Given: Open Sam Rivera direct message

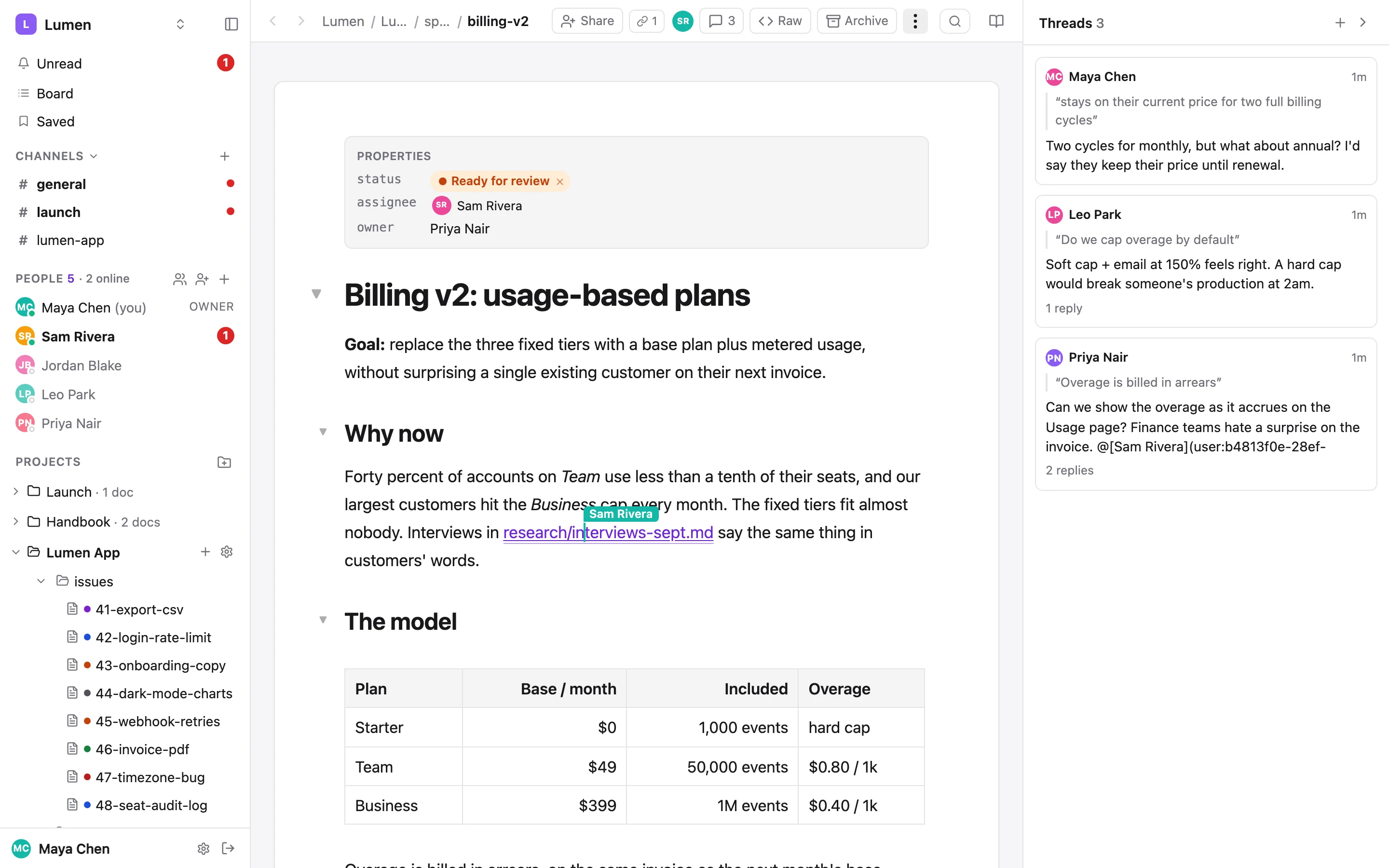Looking at the screenshot, I should 125,337.
